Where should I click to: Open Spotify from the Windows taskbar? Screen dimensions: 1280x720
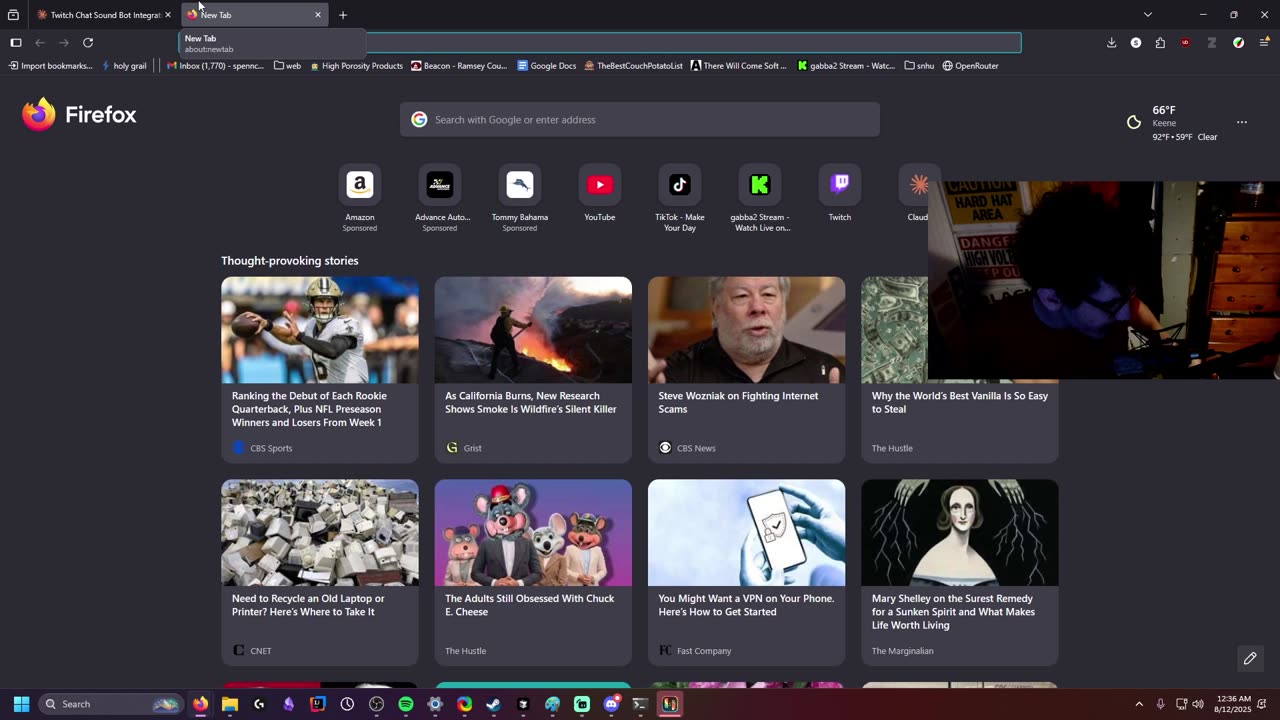click(x=405, y=704)
